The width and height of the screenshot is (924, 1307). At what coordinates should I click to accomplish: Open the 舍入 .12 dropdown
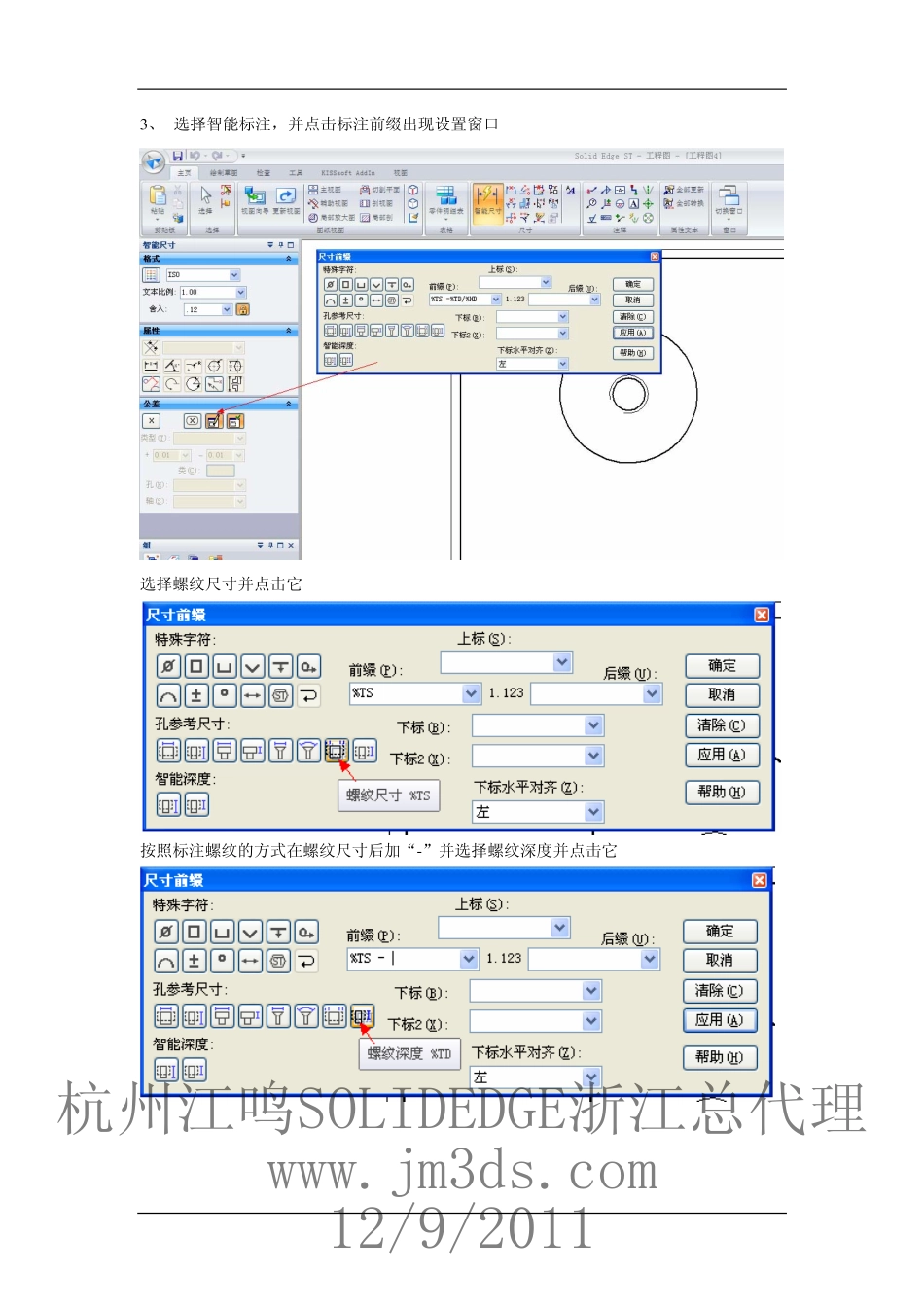click(227, 309)
